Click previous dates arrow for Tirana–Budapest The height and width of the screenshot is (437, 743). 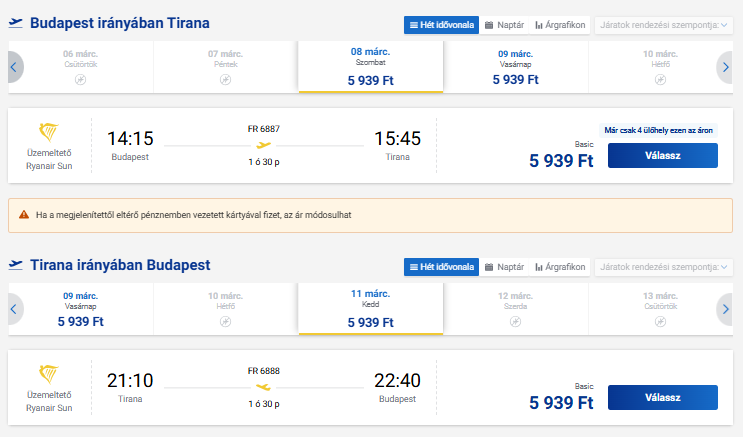[x=14, y=309]
